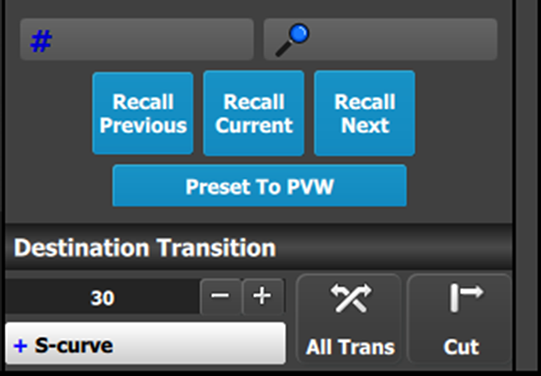Recall the next preset

coord(365,113)
